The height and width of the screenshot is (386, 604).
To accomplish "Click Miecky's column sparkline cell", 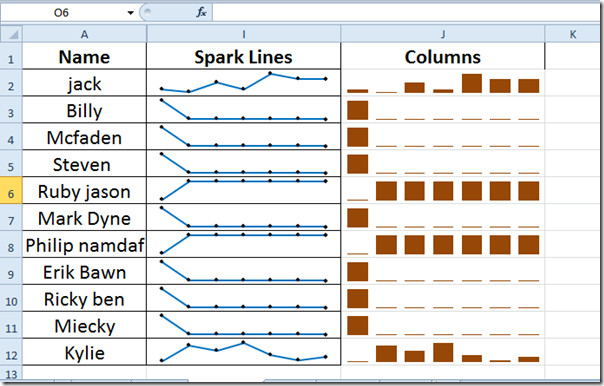I will (x=443, y=326).
